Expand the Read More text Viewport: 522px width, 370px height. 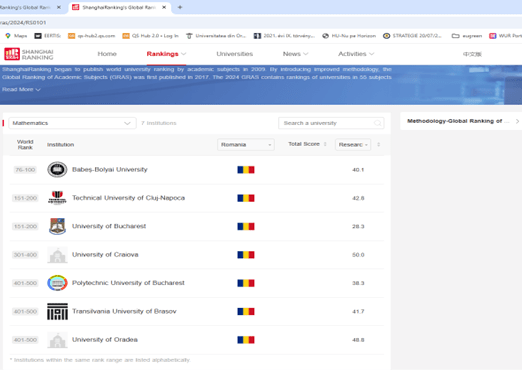pos(21,90)
